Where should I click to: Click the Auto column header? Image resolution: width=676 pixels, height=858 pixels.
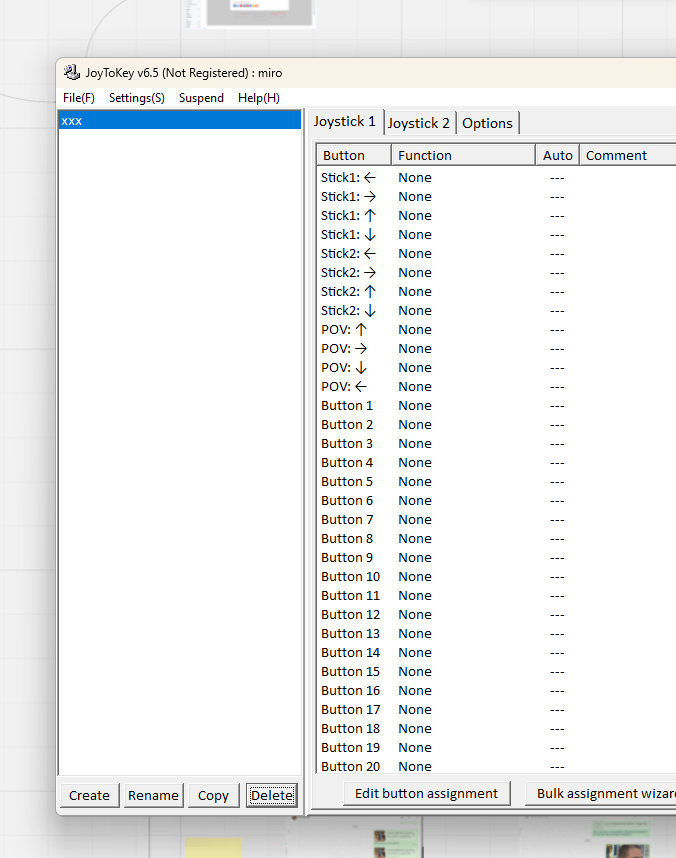[557, 155]
